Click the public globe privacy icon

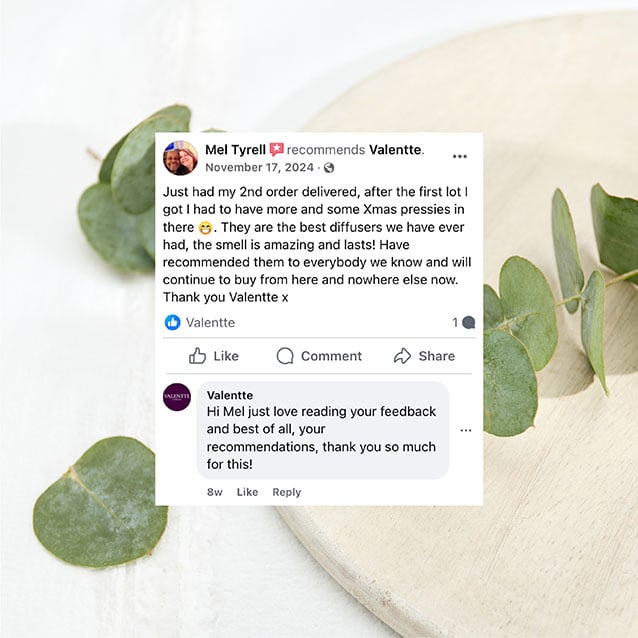[x=329, y=168]
